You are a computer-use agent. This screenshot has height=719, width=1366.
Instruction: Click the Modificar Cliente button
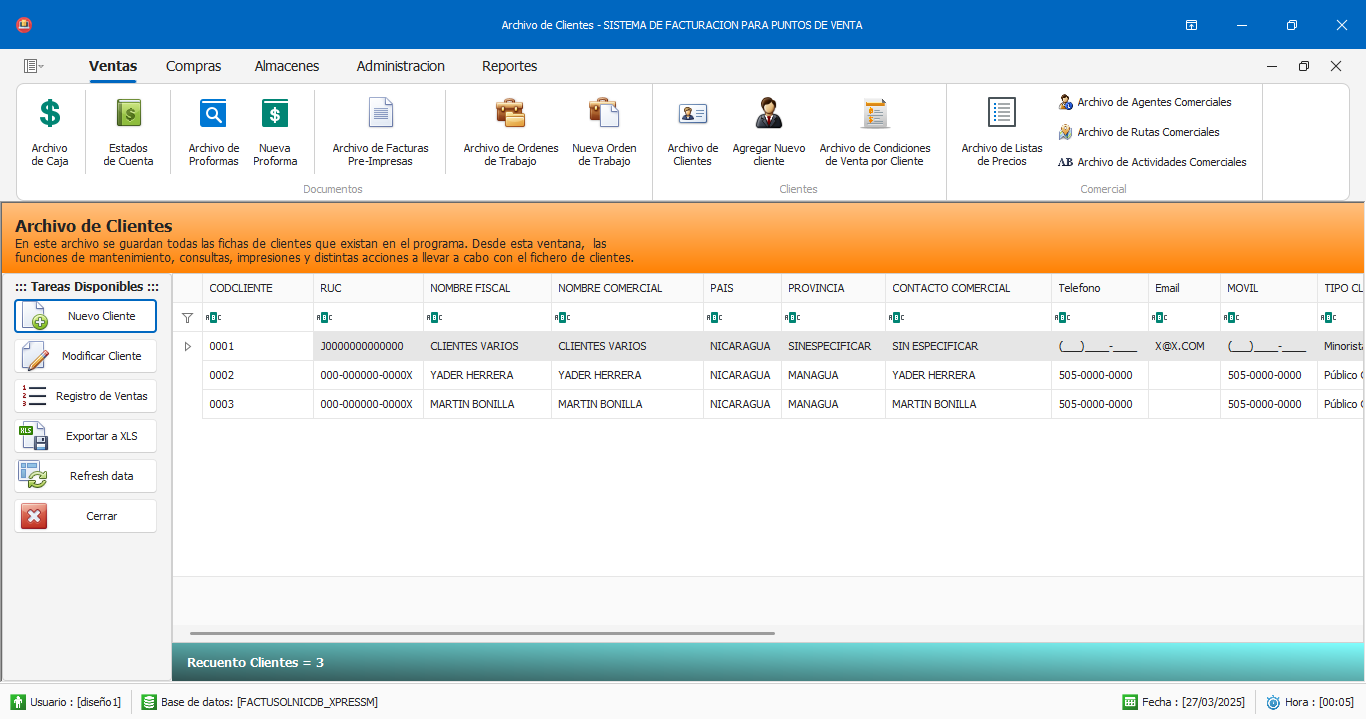86,356
